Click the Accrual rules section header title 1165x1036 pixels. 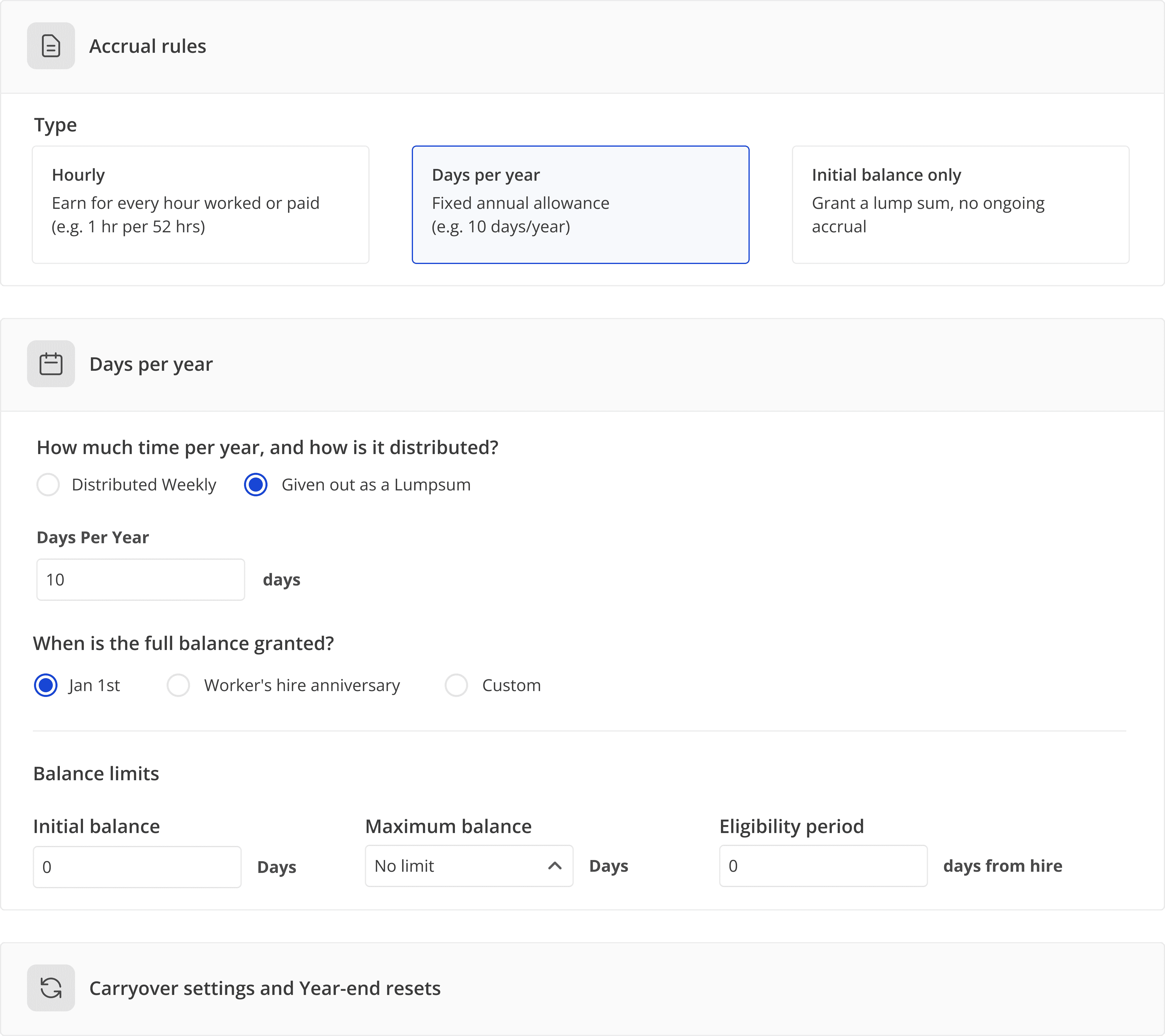pos(148,45)
